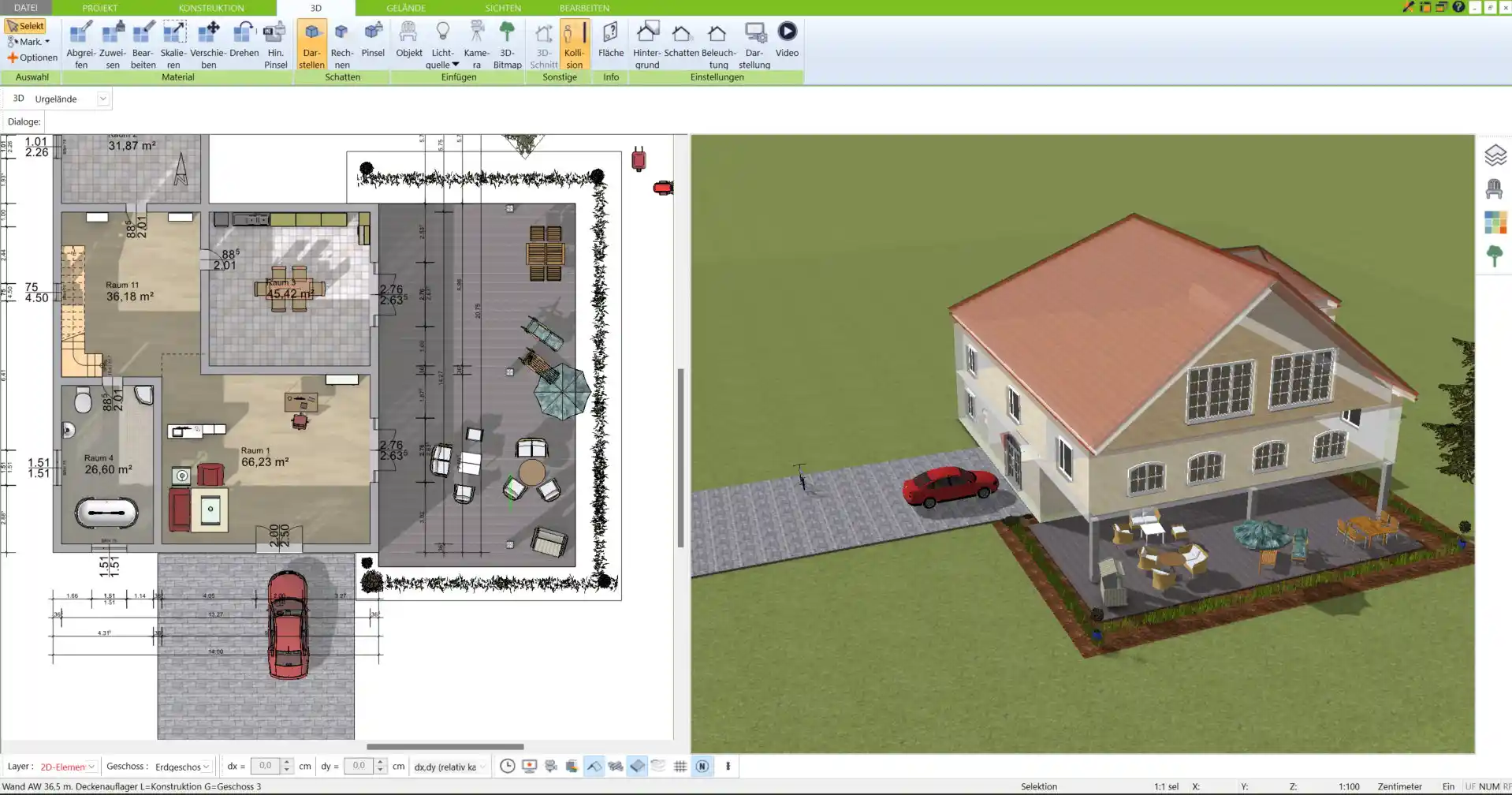Screen dimensions: 1512x795
Task: Click the 3D-Schnitt tool
Action: (x=543, y=45)
